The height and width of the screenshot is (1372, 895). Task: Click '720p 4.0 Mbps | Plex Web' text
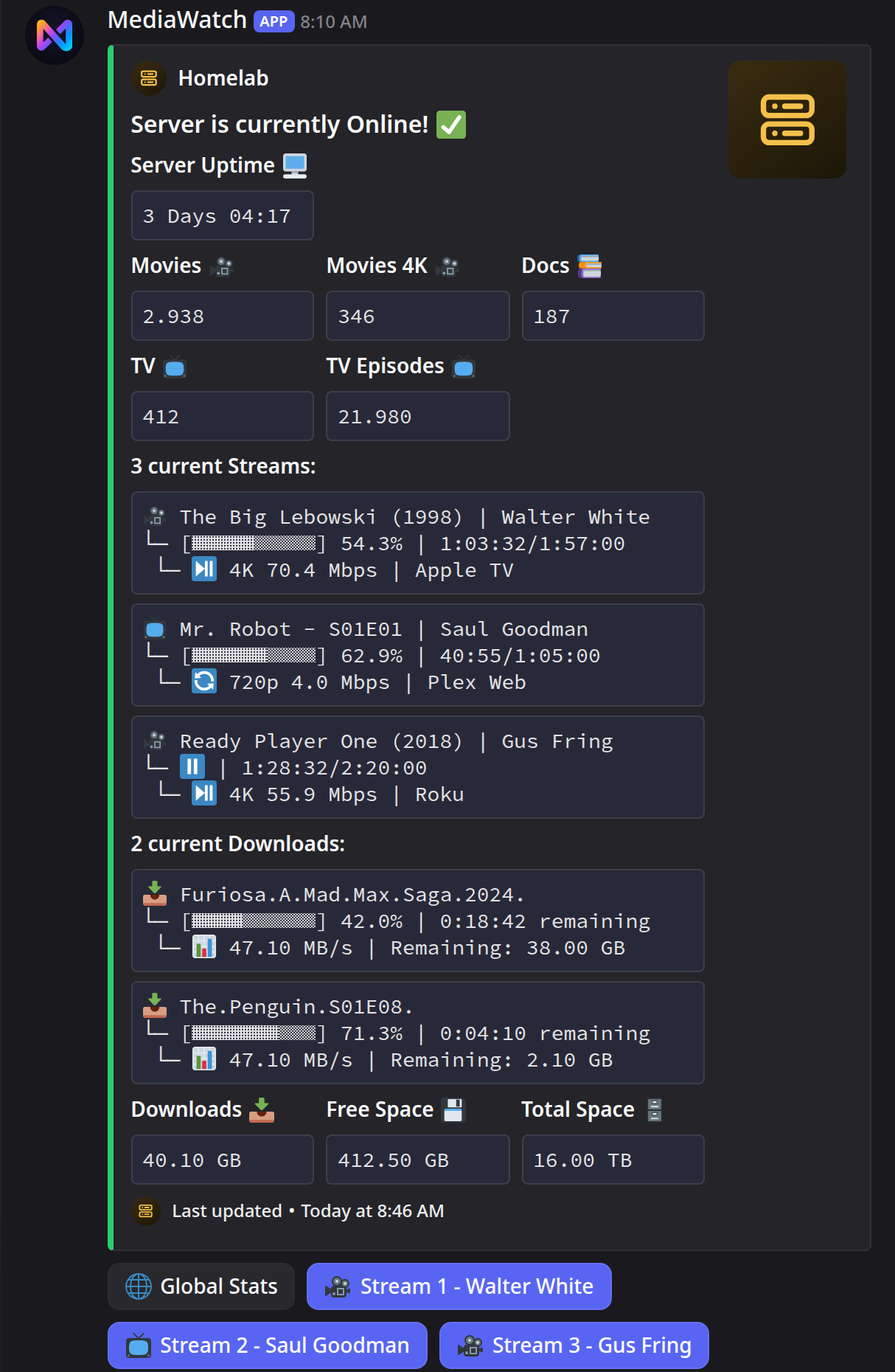[377, 682]
